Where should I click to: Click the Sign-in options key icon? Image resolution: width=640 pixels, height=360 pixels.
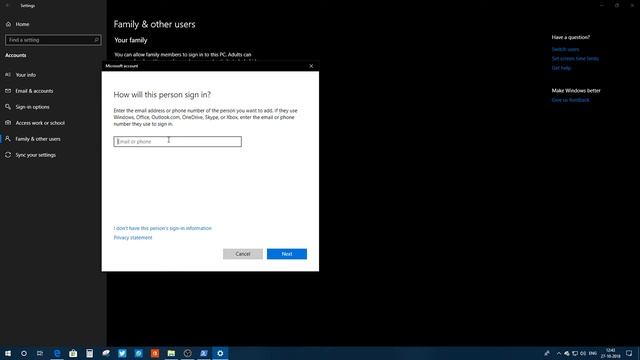click(8, 107)
